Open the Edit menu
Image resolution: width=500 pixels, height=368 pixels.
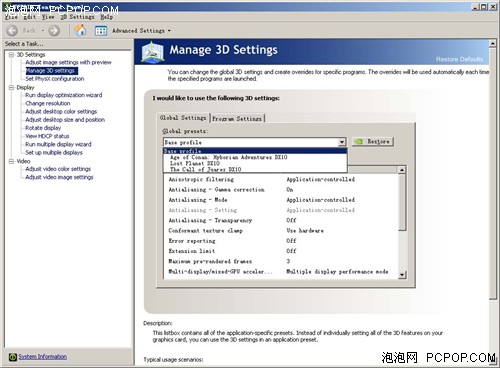coord(30,17)
